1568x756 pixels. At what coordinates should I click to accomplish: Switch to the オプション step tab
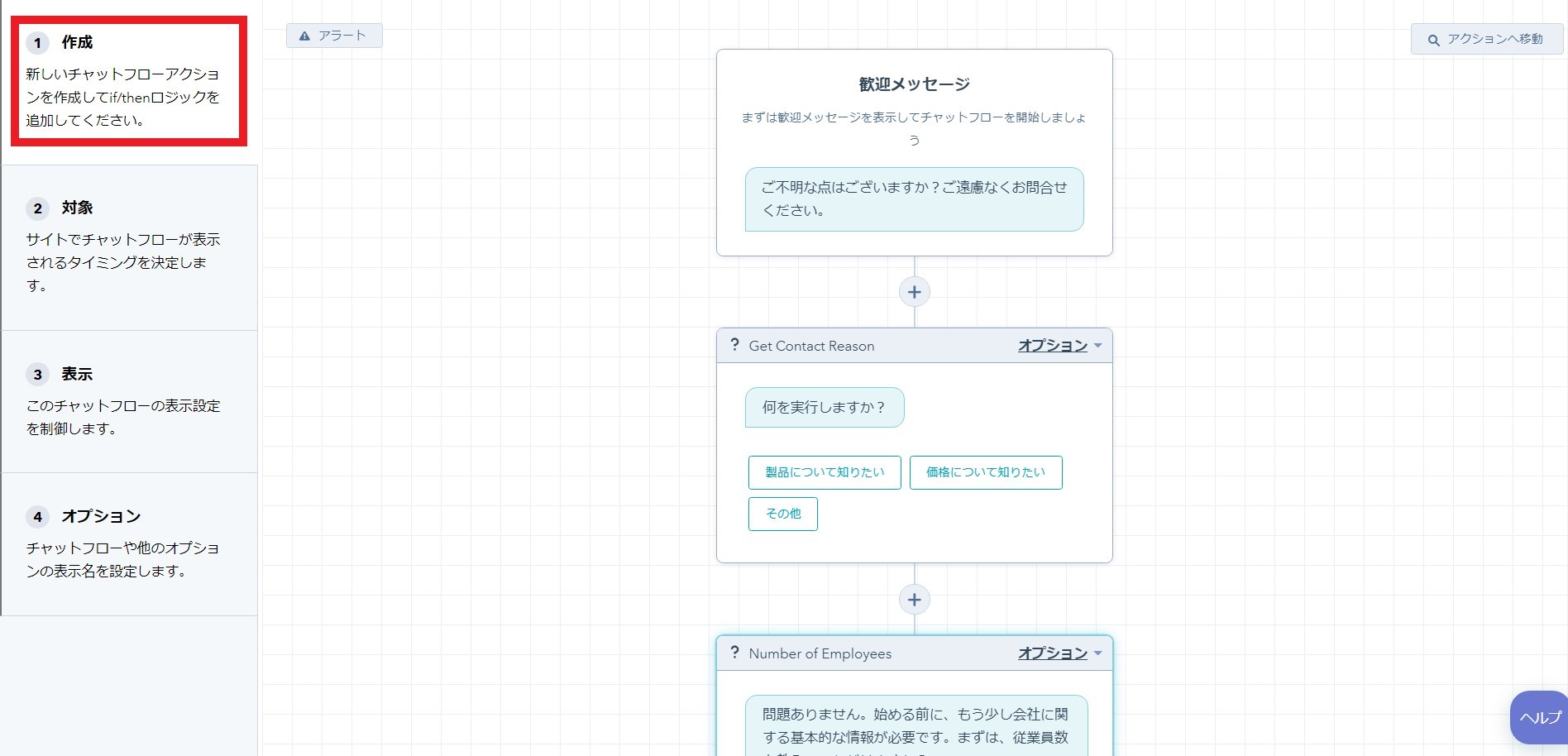pyautogui.click(x=130, y=544)
